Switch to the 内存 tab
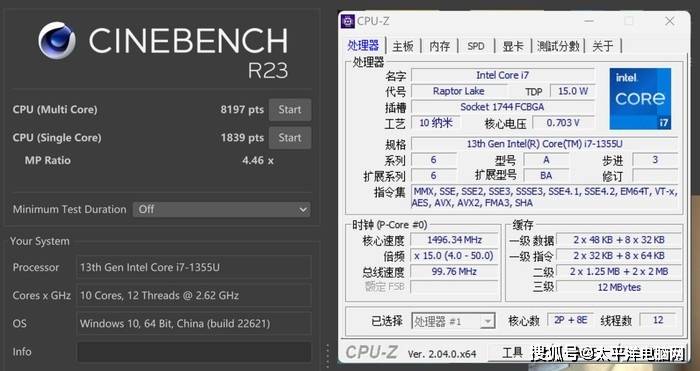 pos(440,46)
